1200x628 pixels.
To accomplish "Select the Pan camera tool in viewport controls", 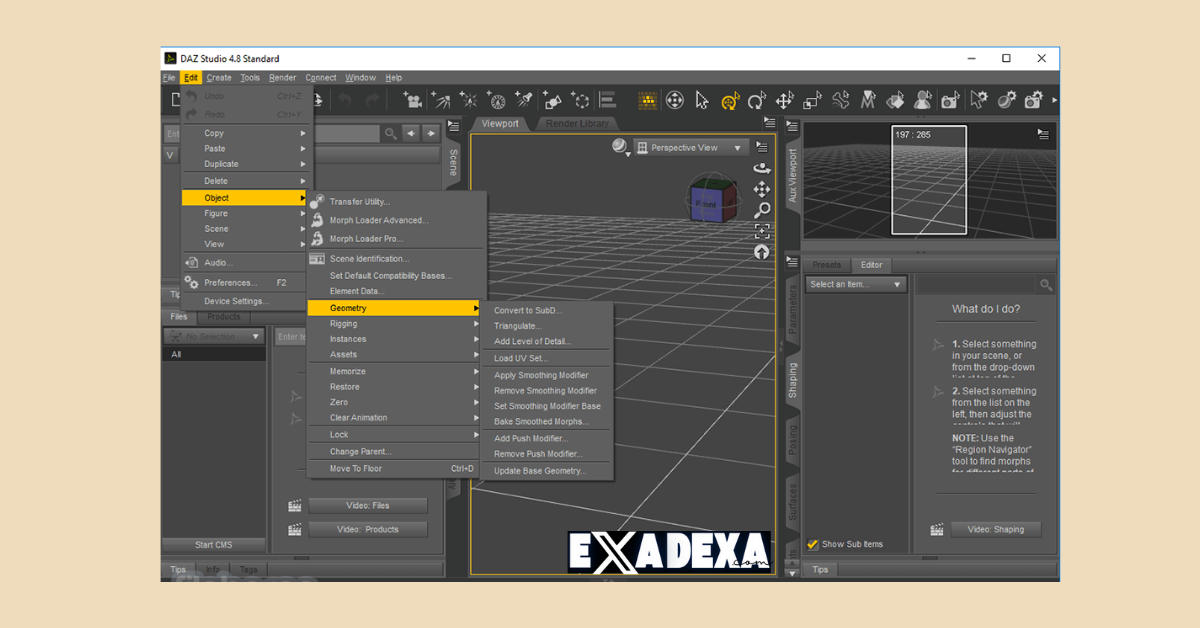I will click(x=761, y=188).
